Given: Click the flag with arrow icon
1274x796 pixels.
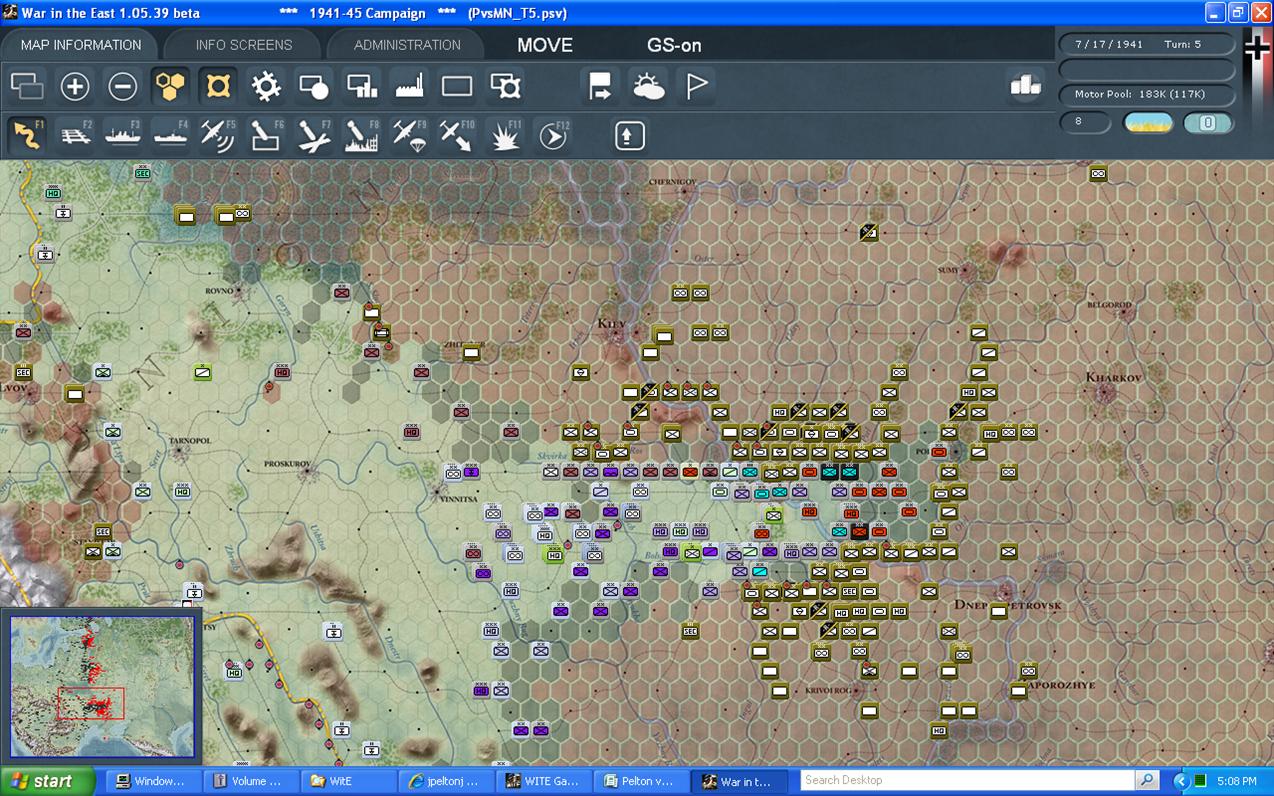Looking at the screenshot, I should coord(600,86).
